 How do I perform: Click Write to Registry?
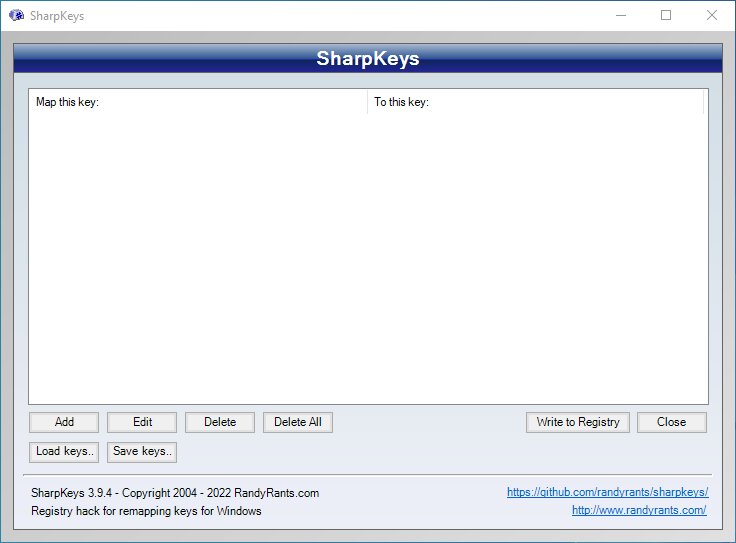point(577,422)
